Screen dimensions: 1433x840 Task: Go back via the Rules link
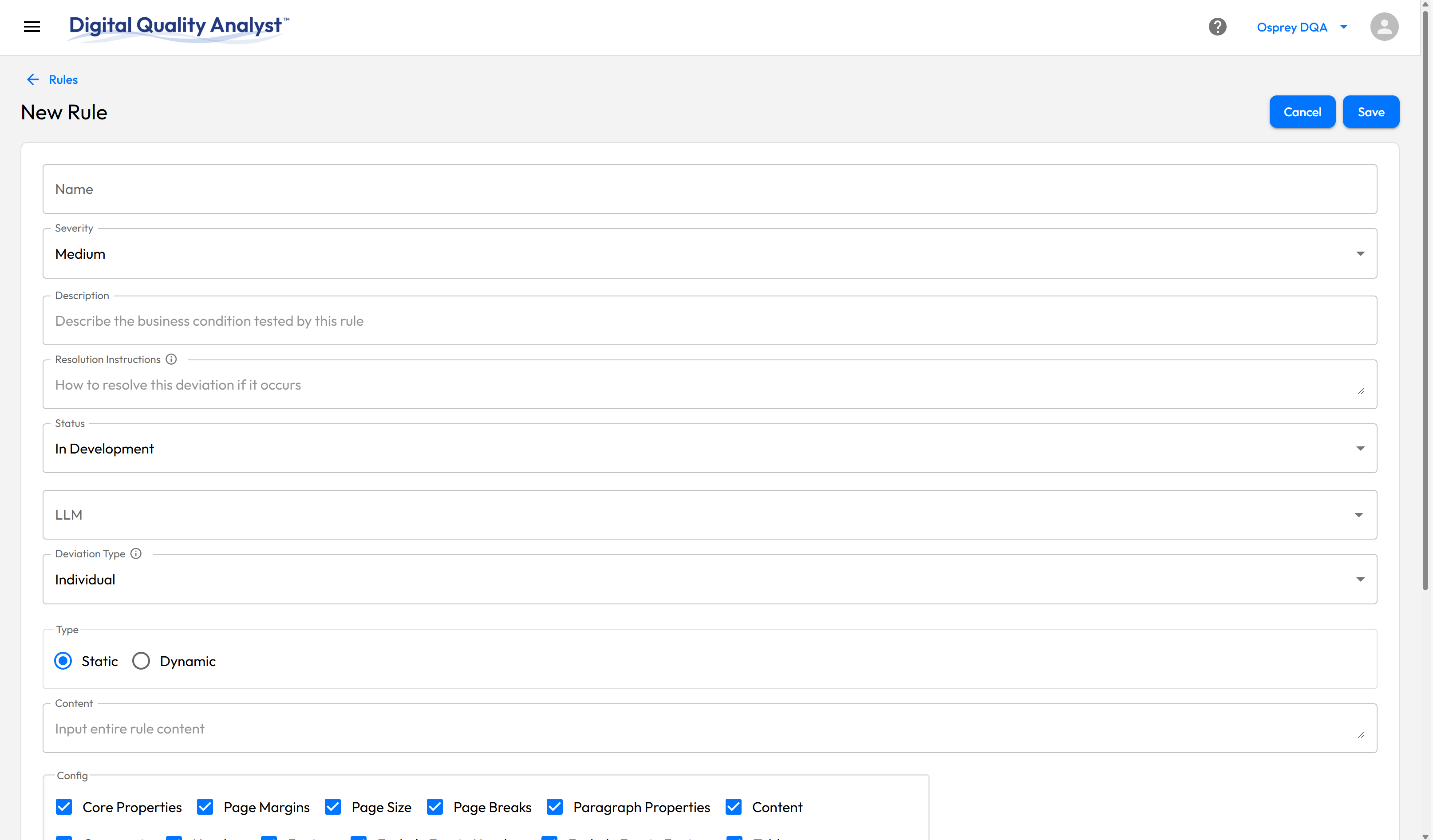point(63,79)
